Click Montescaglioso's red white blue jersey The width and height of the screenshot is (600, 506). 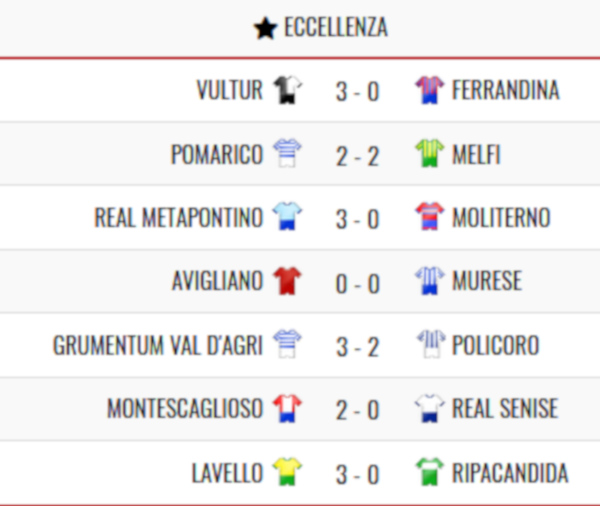(287, 408)
